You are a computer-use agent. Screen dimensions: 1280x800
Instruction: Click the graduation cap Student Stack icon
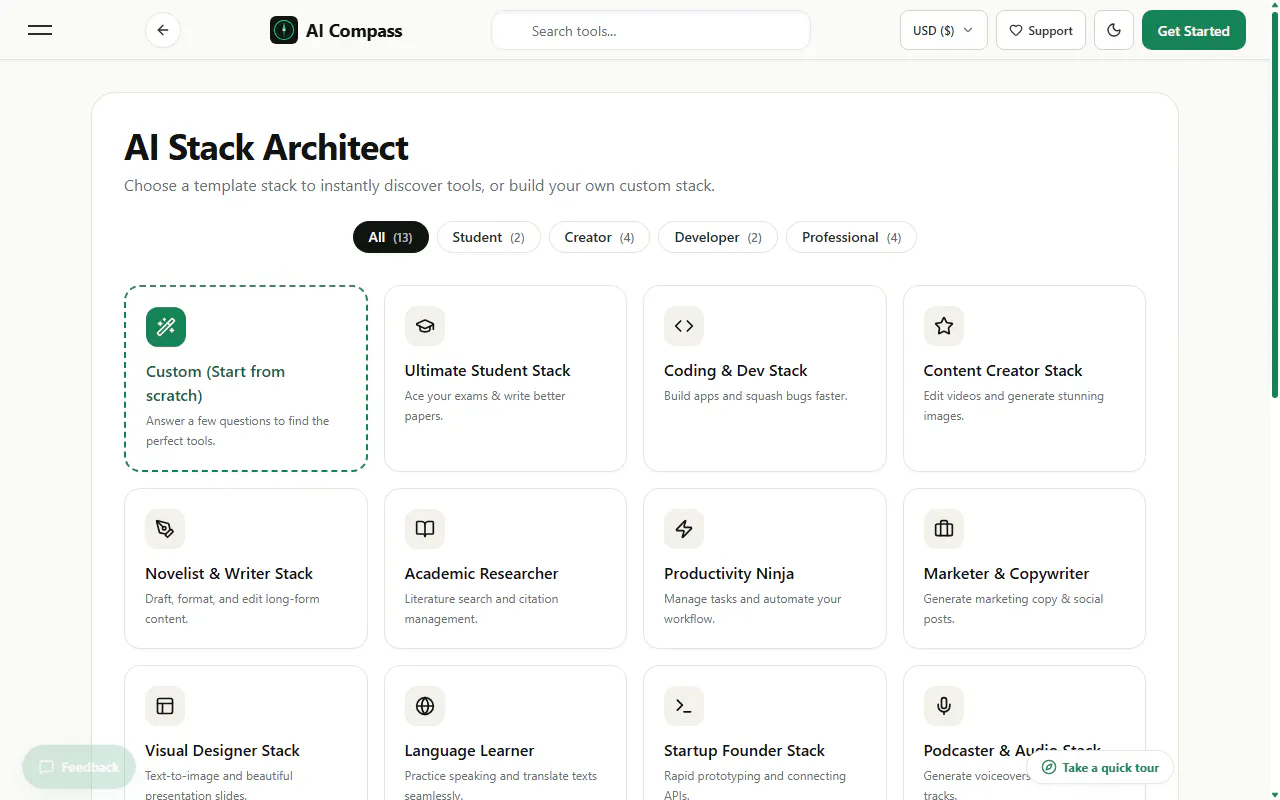click(425, 326)
